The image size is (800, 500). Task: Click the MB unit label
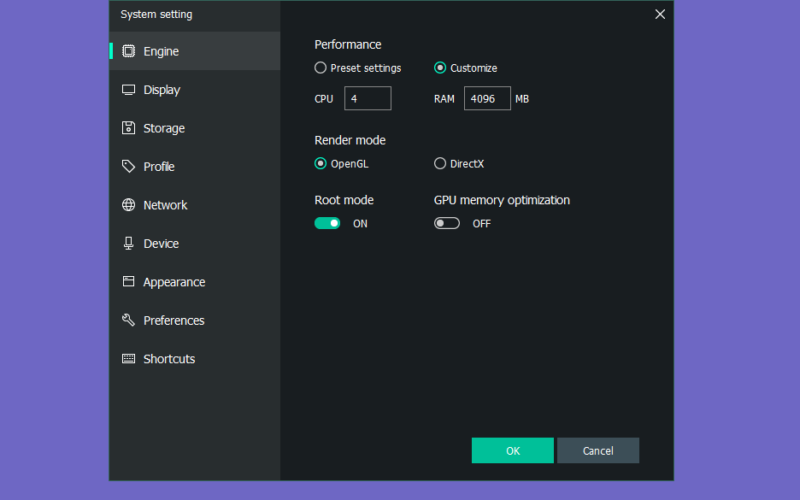click(522, 99)
